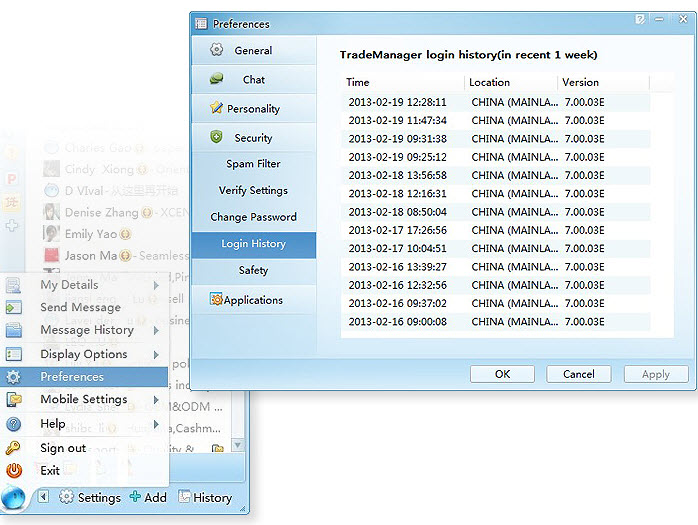Expand the Display Options submenu
The width and height of the screenshot is (698, 525).
85,354
